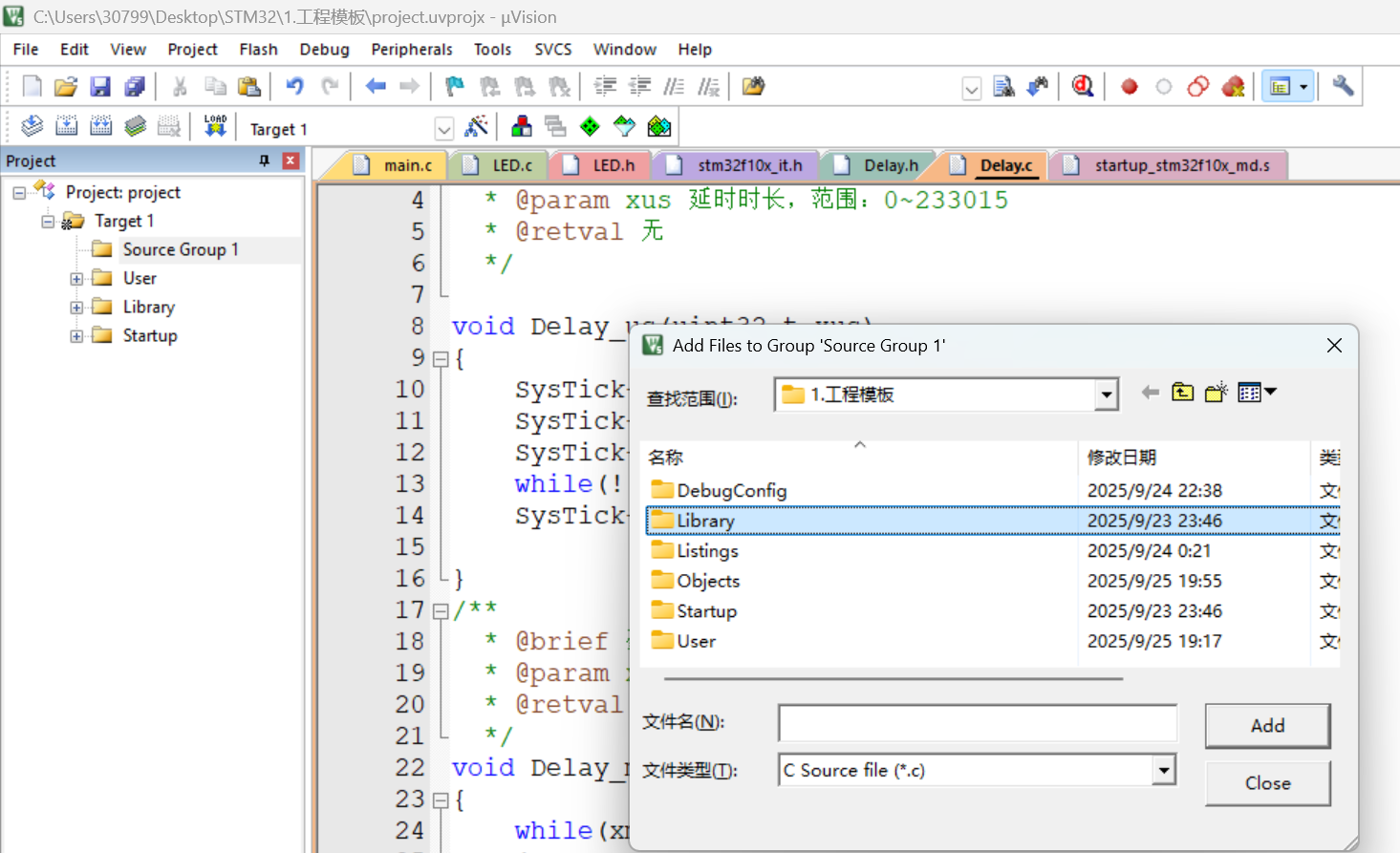Viewport: 1400px width, 853px height.
Task: Open the find text dropdown in toolbar
Action: 972,89
